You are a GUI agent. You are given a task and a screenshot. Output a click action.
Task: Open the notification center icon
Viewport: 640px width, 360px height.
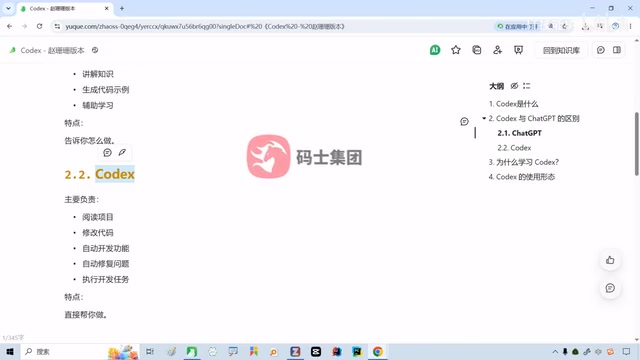pyautogui.click(x=627, y=351)
